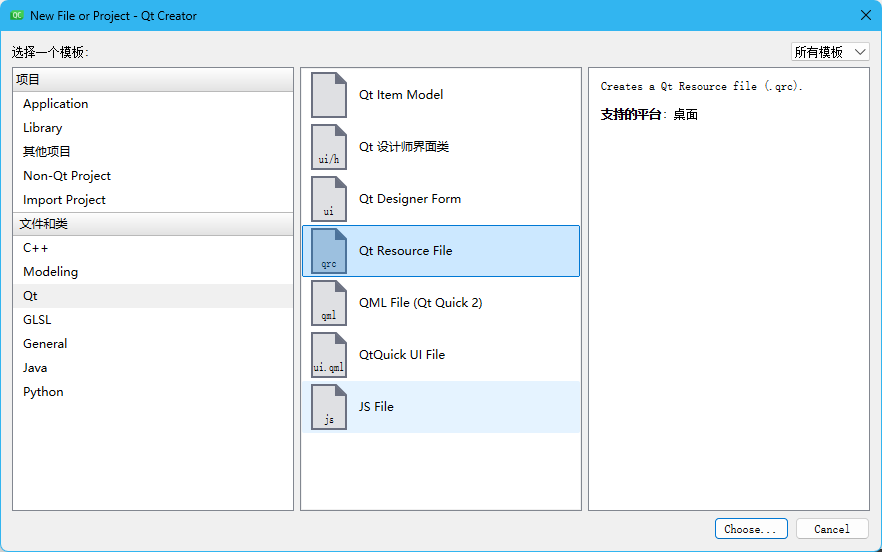
Task: Click the Cancel button
Action: tap(832, 529)
